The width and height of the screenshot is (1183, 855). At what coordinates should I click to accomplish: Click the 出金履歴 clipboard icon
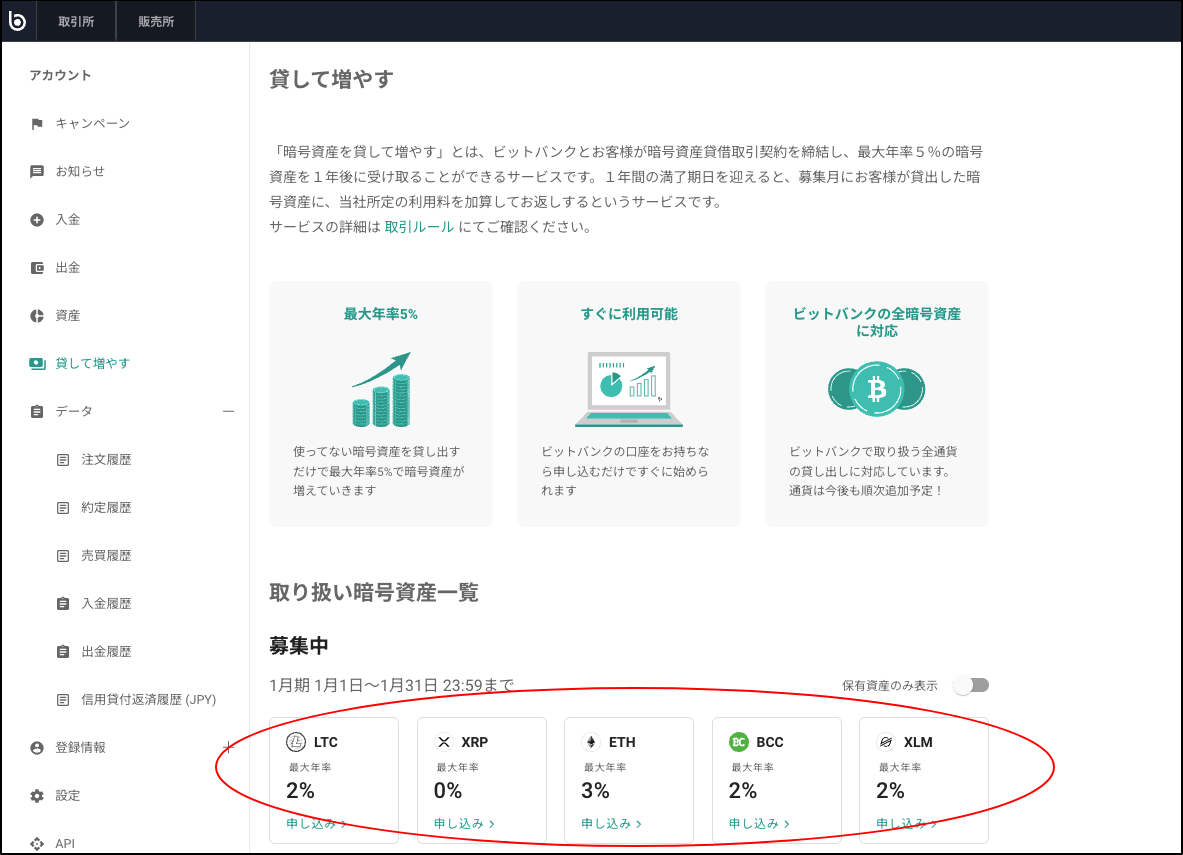(x=63, y=651)
